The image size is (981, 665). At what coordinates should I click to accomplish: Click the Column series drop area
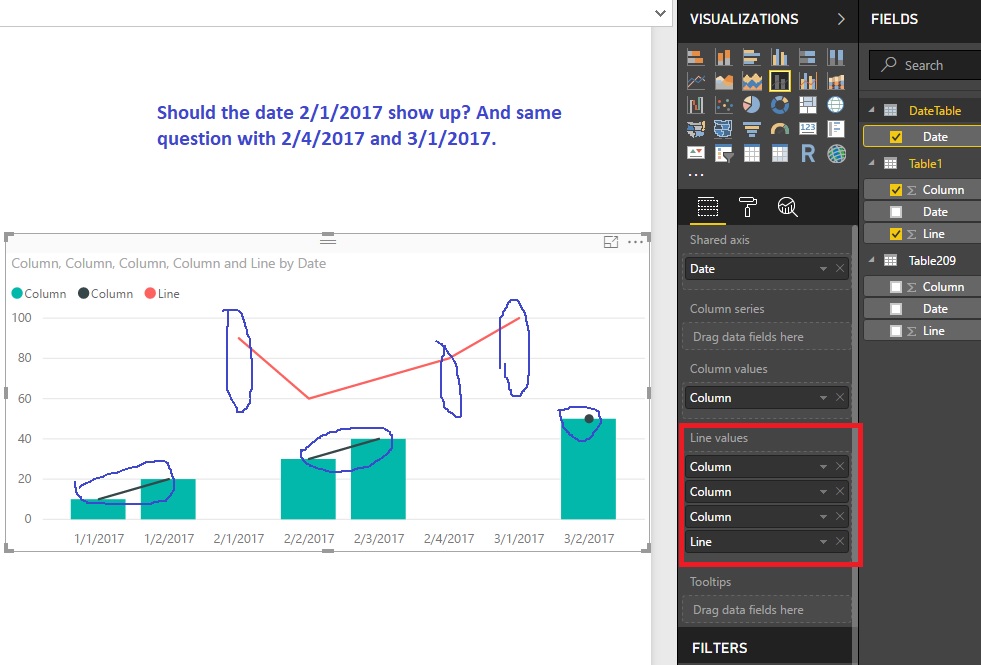767,337
